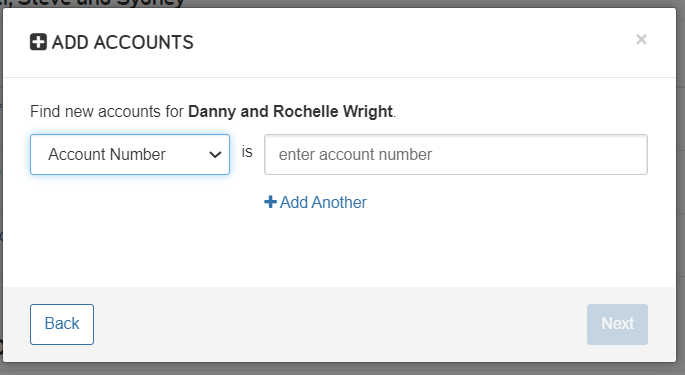This screenshot has height=375, width=685.
Task: Click the dimmed backdrop beneath the dialog
Action: pos(342,369)
